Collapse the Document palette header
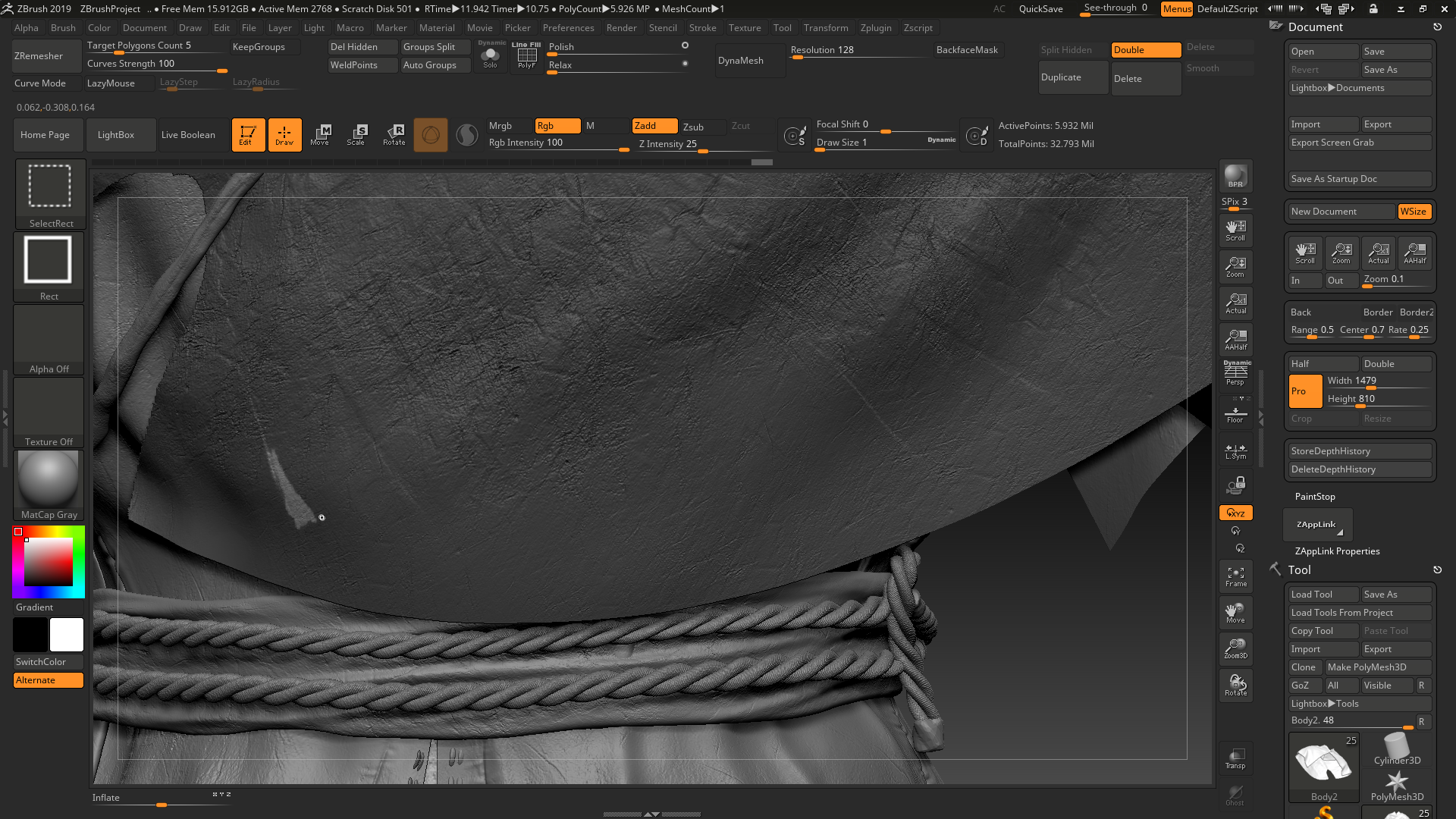The height and width of the screenshot is (819, 1456). (x=1315, y=27)
